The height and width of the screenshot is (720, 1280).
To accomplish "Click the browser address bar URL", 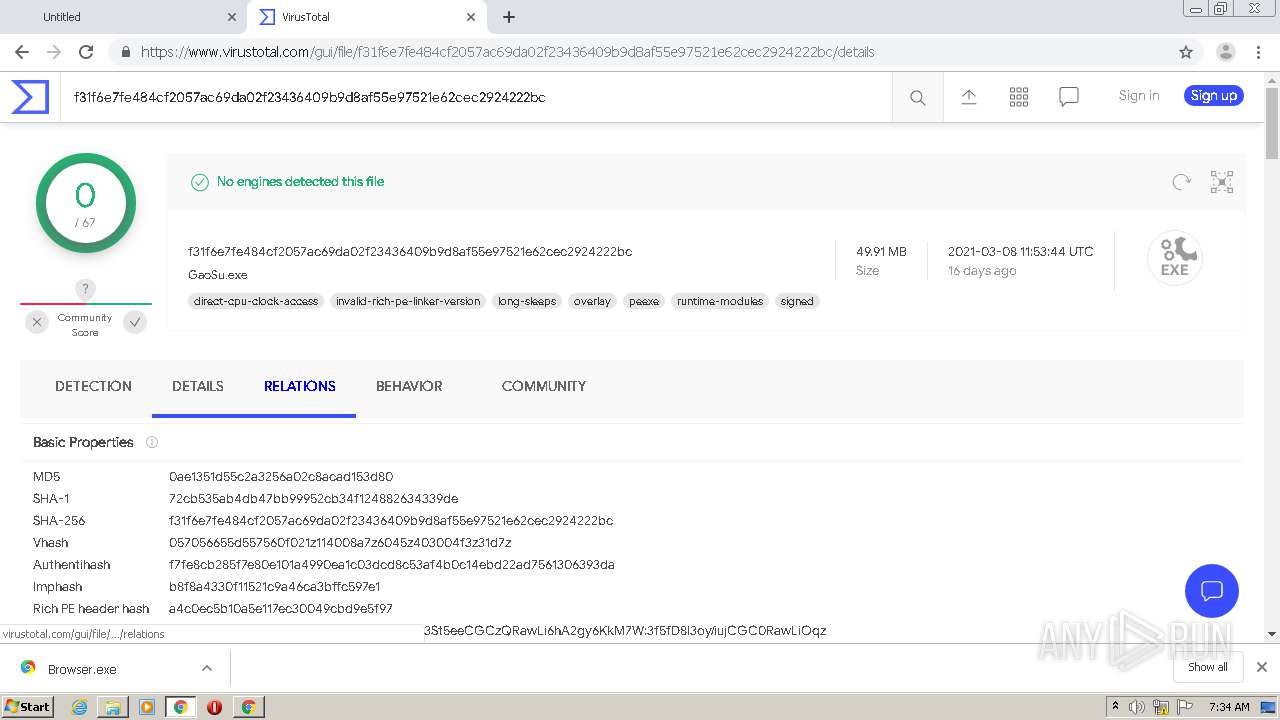I will [x=507, y=52].
